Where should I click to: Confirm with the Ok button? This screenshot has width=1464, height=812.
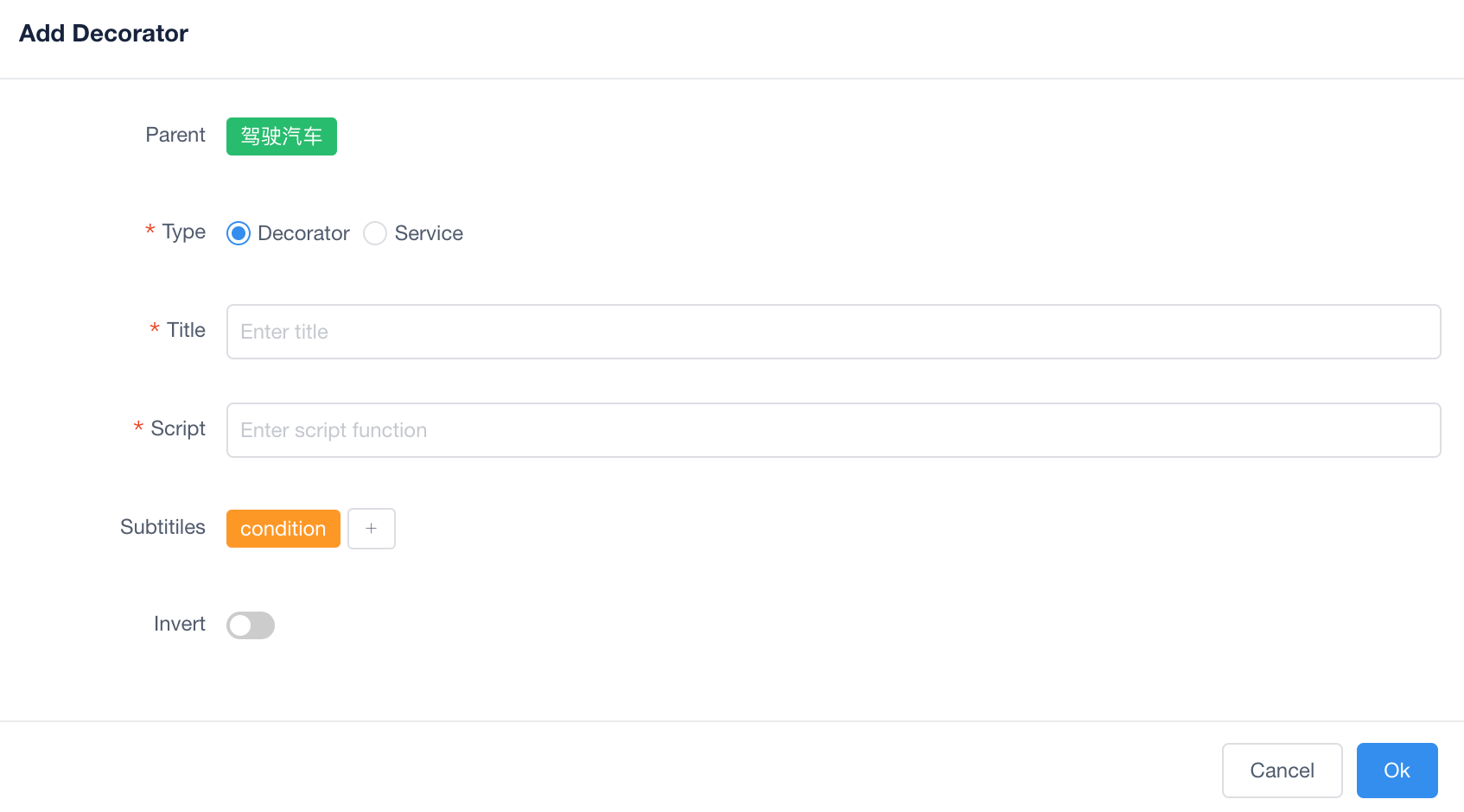tap(1396, 771)
